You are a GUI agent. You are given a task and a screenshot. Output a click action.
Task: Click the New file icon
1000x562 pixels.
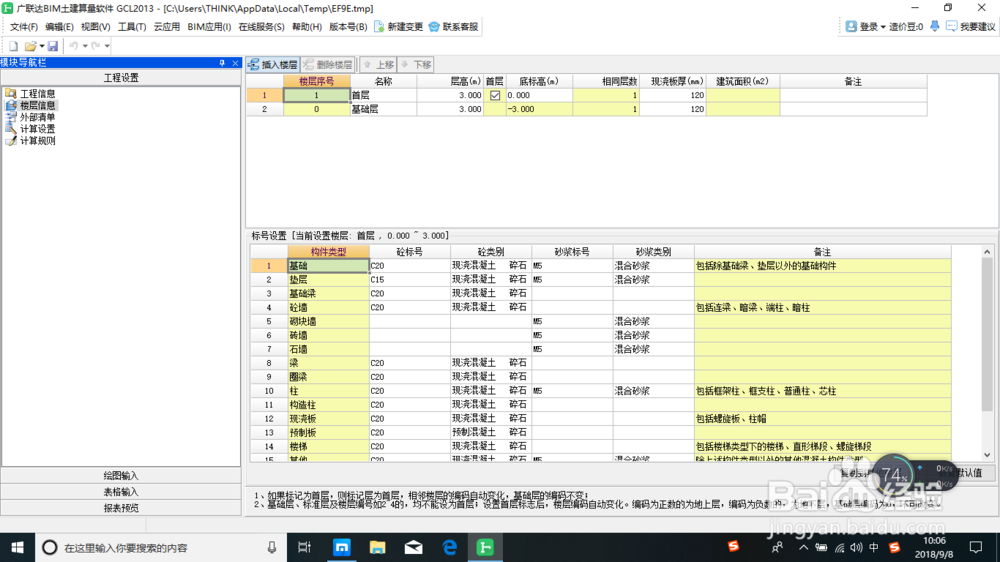click(13, 46)
